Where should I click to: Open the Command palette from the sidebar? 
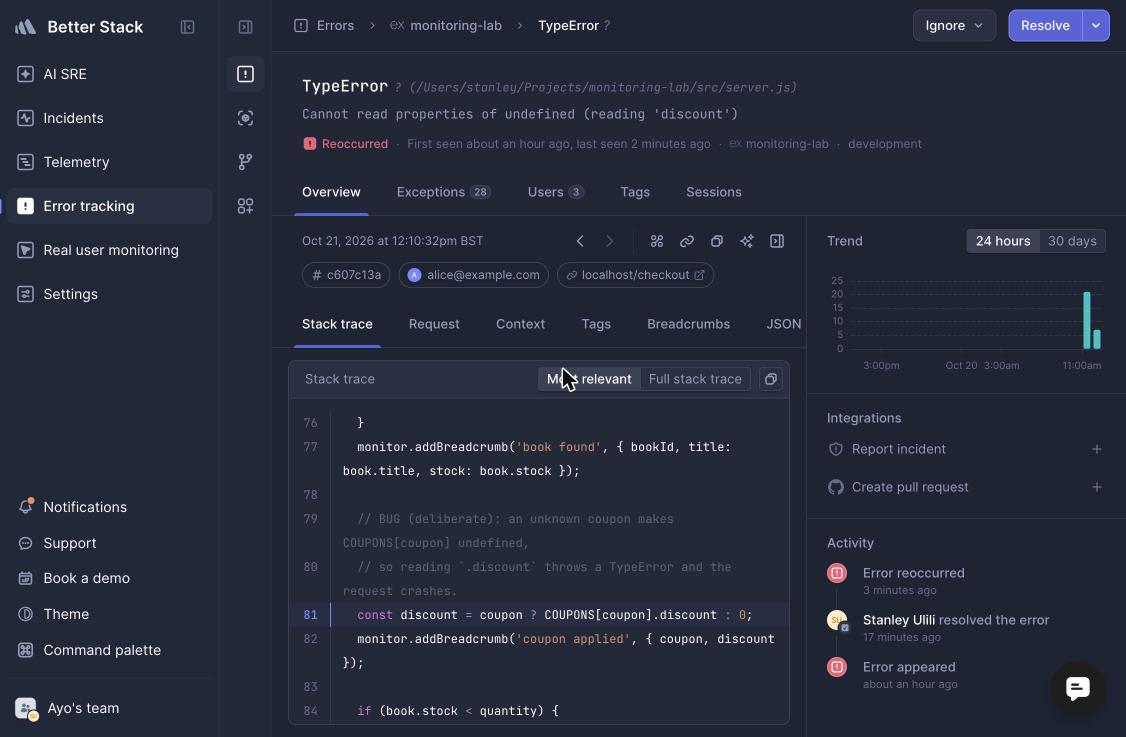[x=110, y=651]
